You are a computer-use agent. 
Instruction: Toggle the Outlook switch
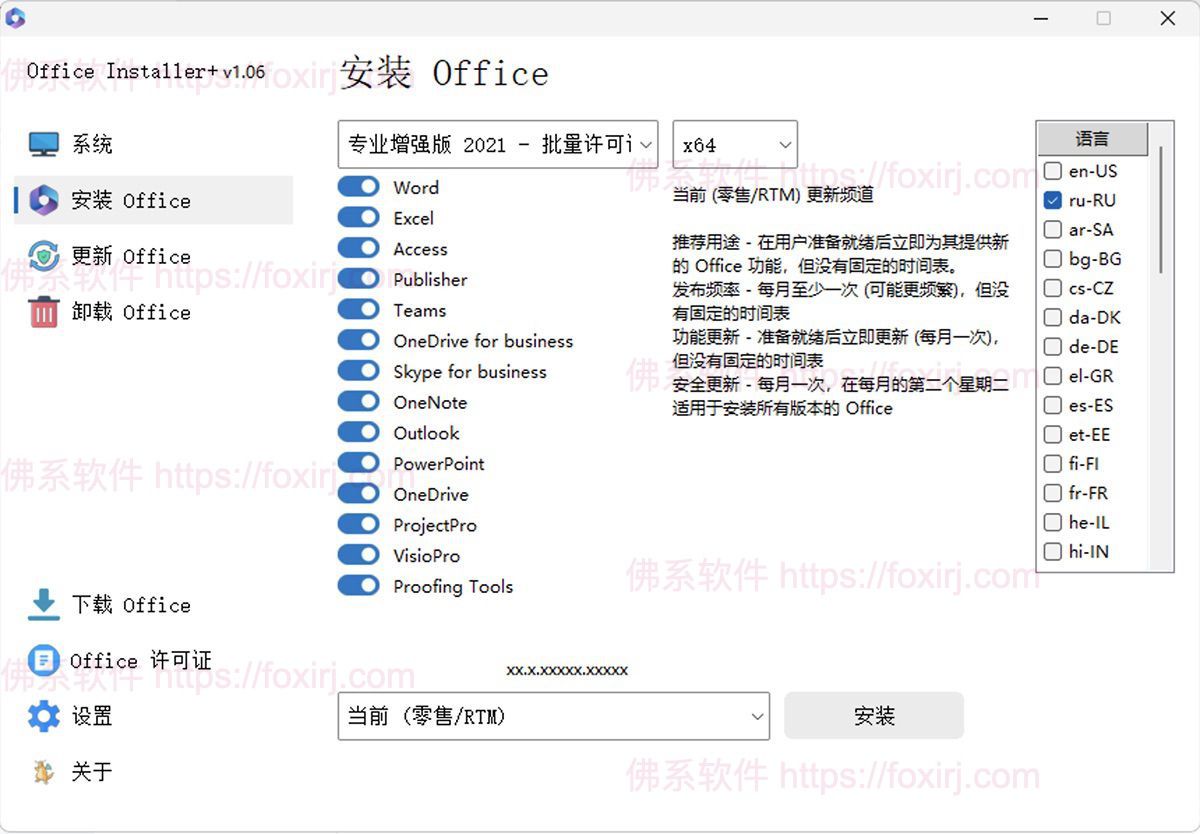tap(358, 432)
